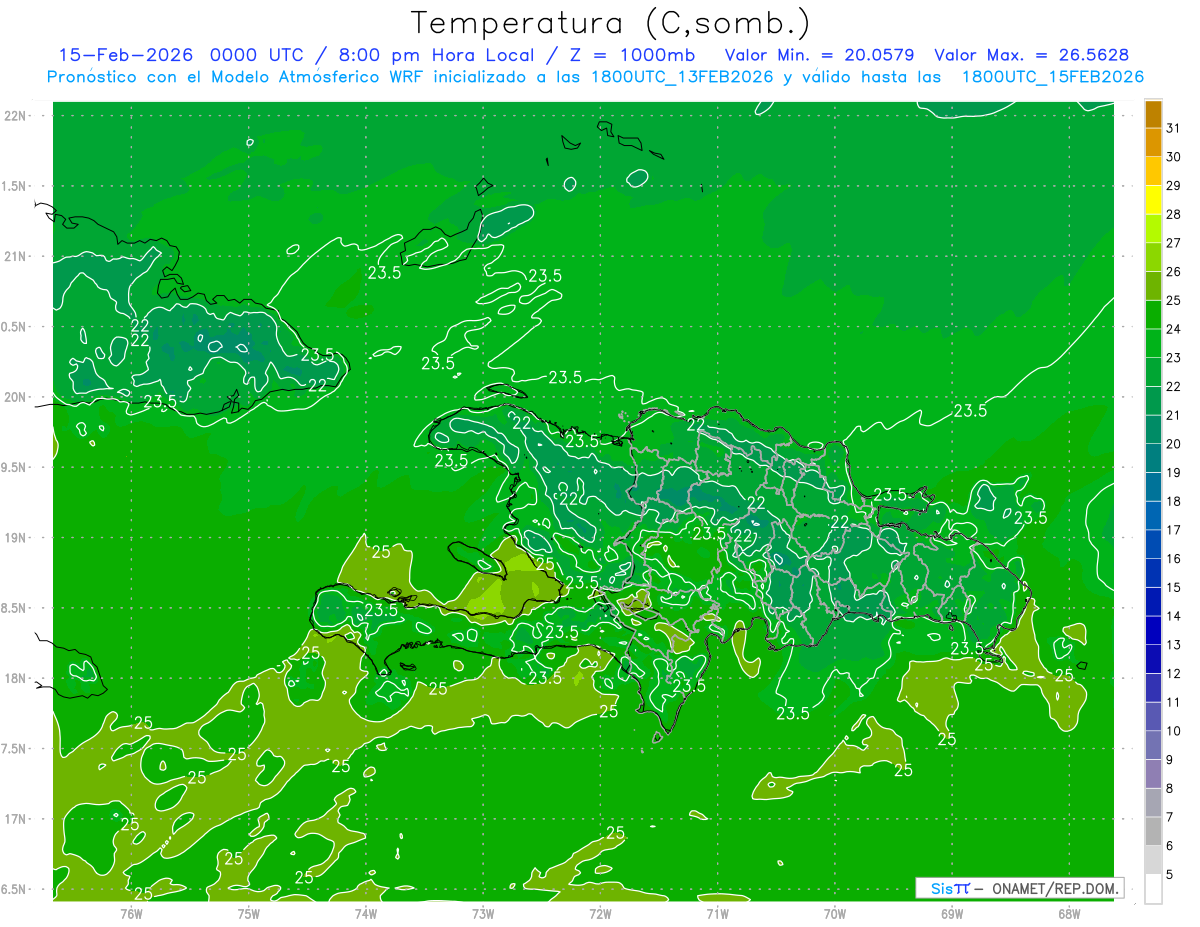Click the "19N" latitude axis label
This screenshot has width=1200, height=927.
tap(16, 537)
